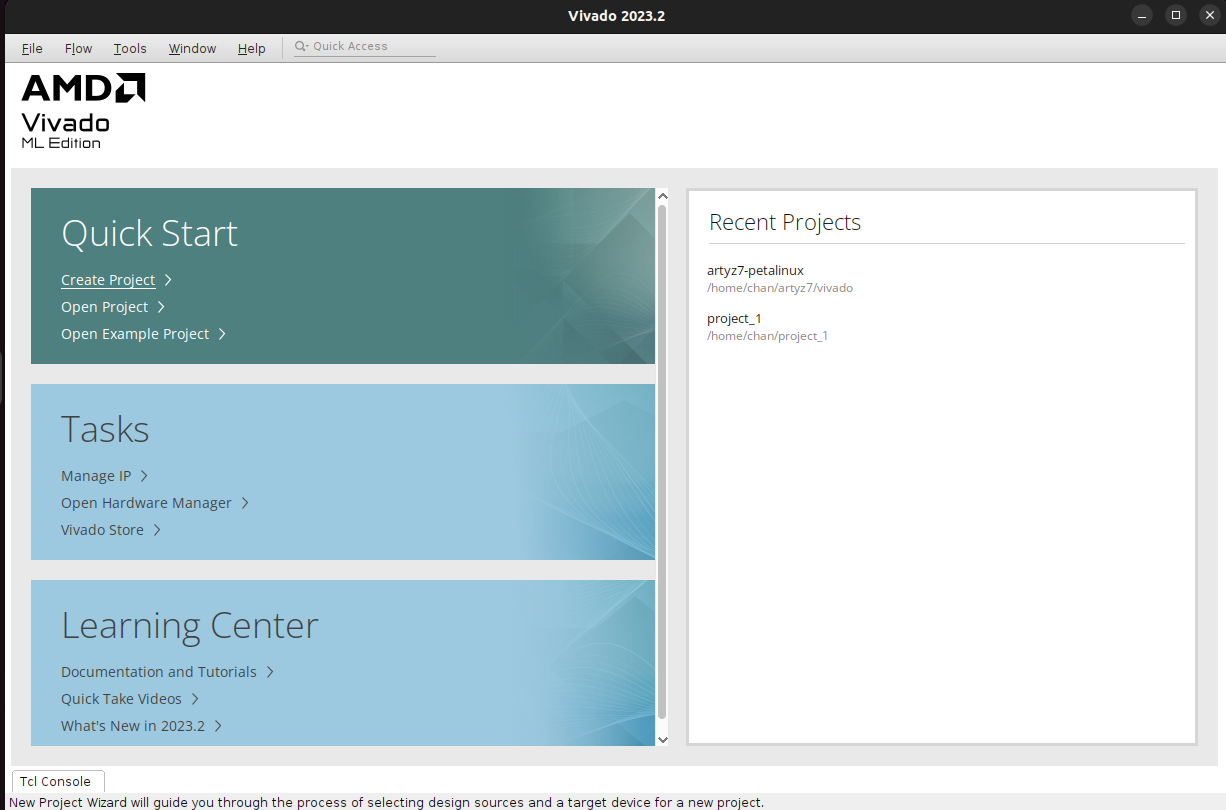
Task: Click the Open Project link
Action: click(x=104, y=307)
